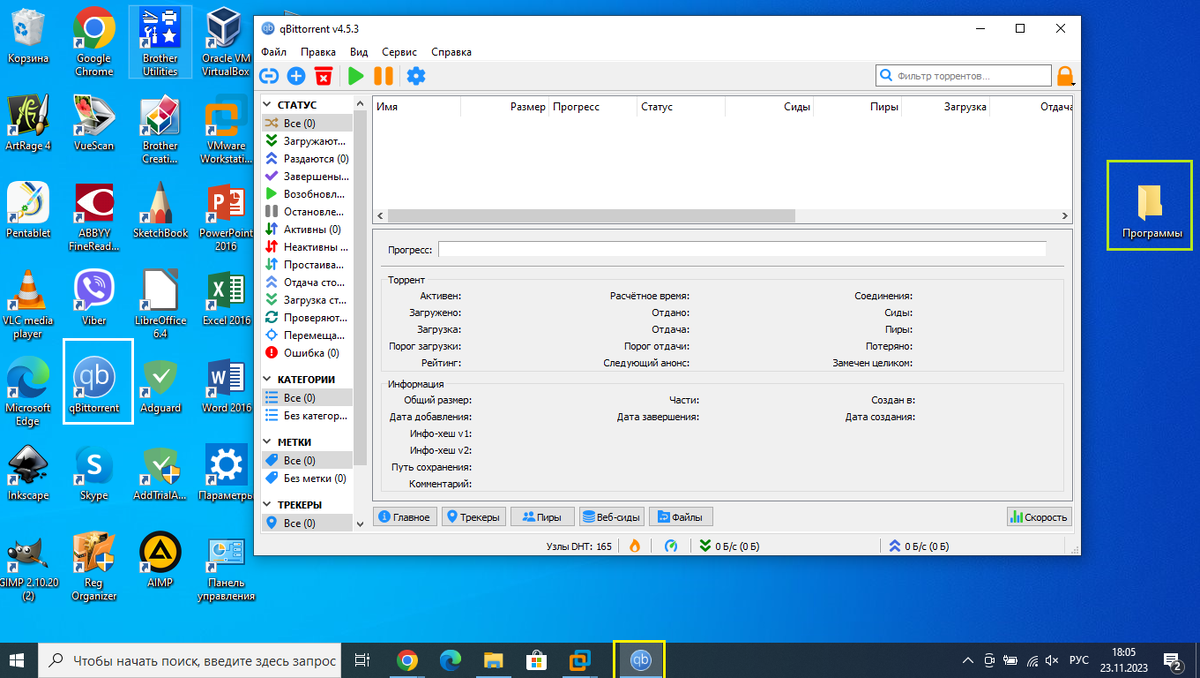Click the red delete torrent toolbar icon

(323, 76)
